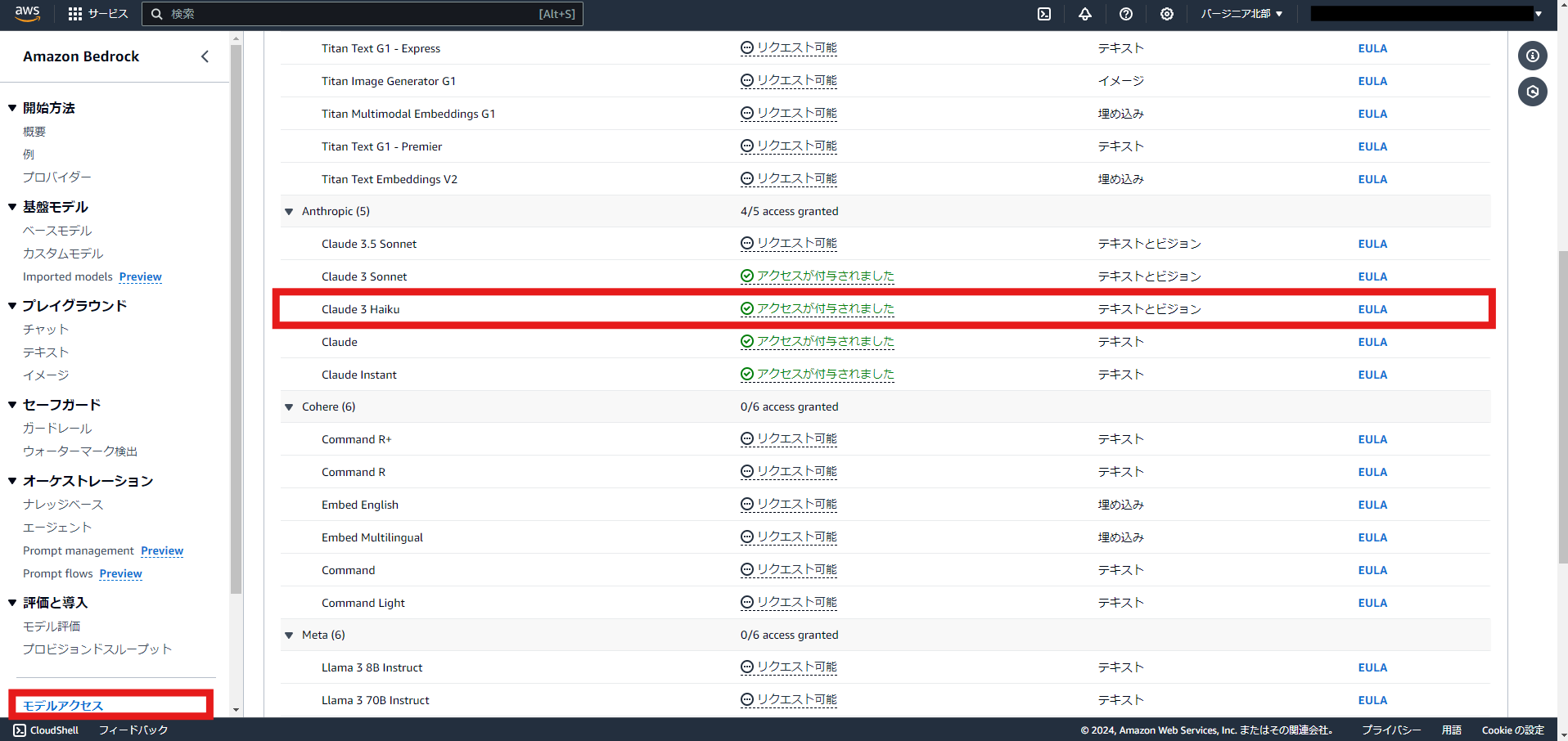Click status icon for Llama 3 8B Instruct
The height and width of the screenshot is (741, 1568).
pyautogui.click(x=746, y=667)
